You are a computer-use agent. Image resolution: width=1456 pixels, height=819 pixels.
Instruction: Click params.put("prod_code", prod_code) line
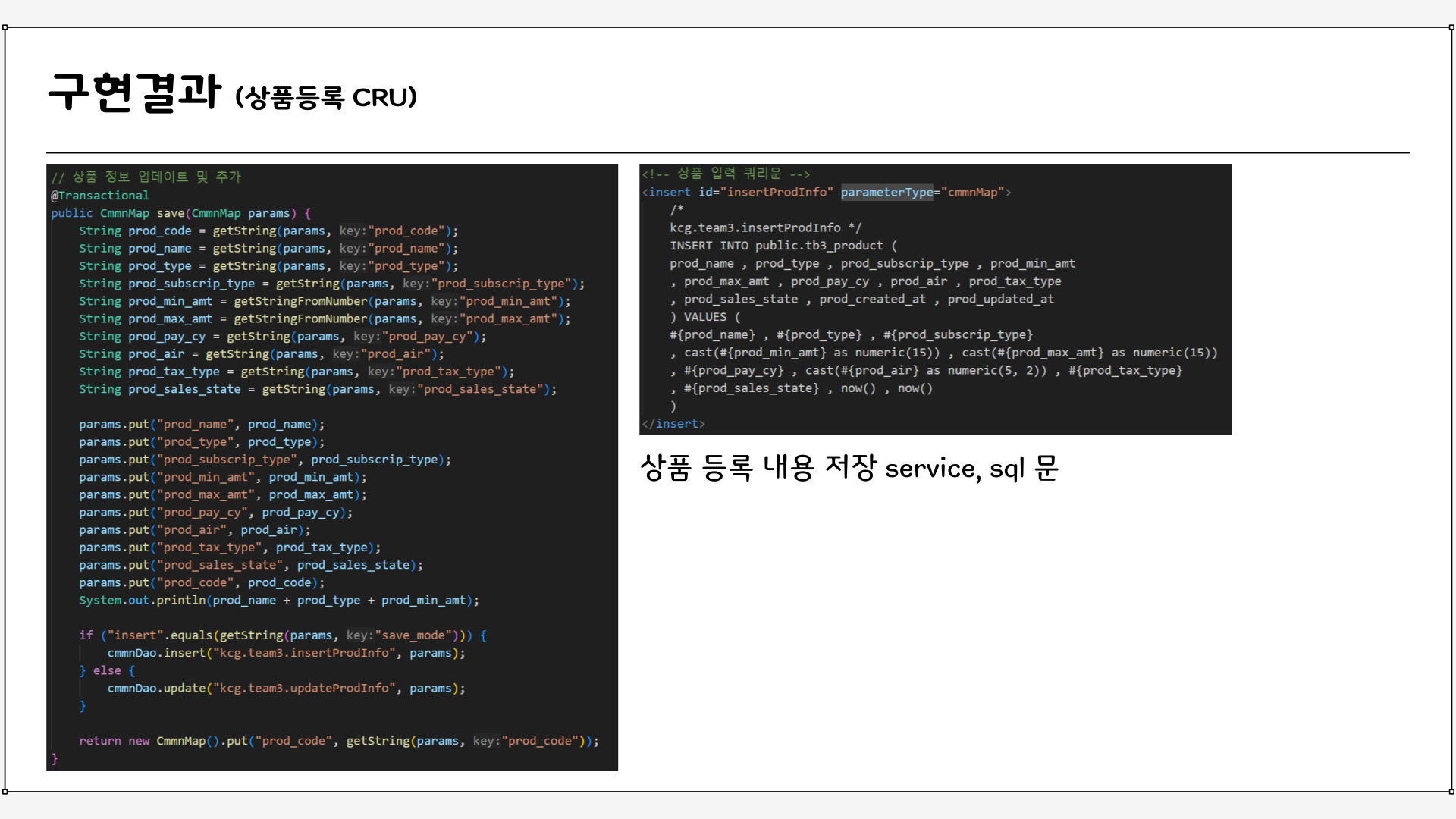click(x=202, y=582)
